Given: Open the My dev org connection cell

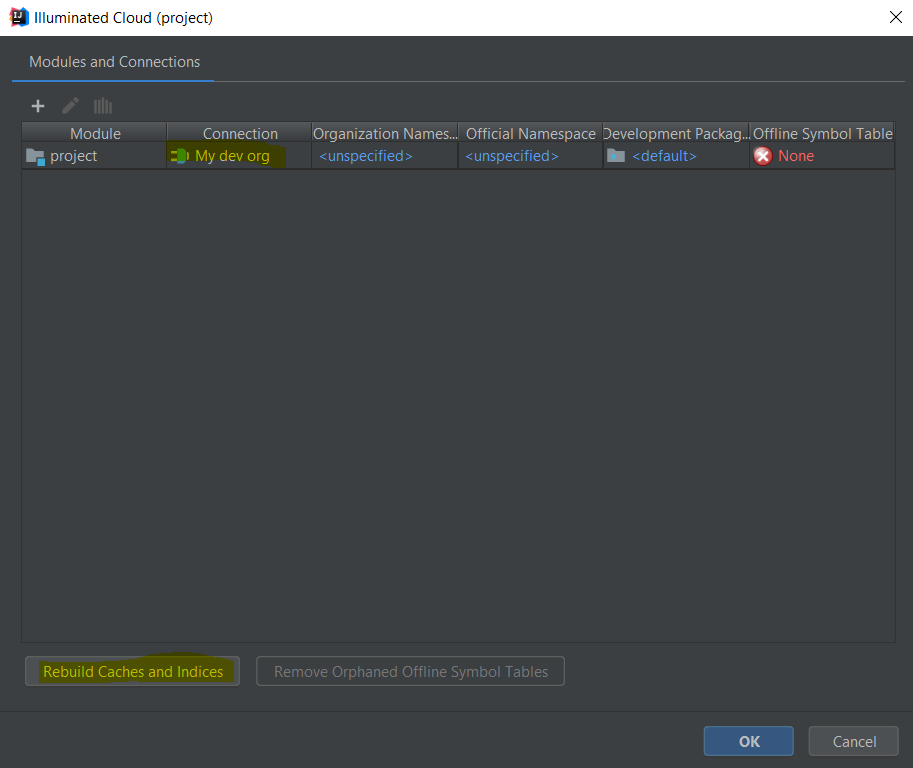Looking at the screenshot, I should click(232, 156).
